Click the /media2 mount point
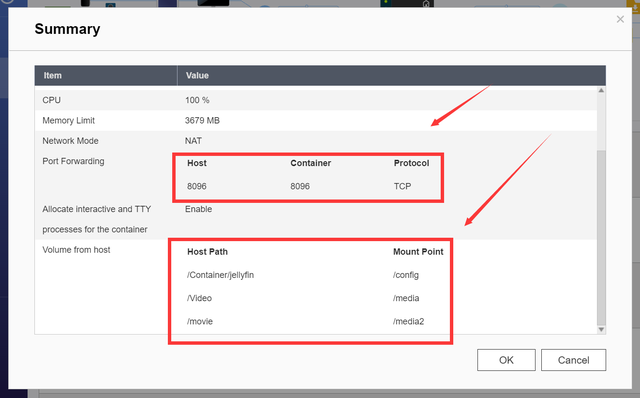Screen dimensions: 640x398 coord(409,322)
